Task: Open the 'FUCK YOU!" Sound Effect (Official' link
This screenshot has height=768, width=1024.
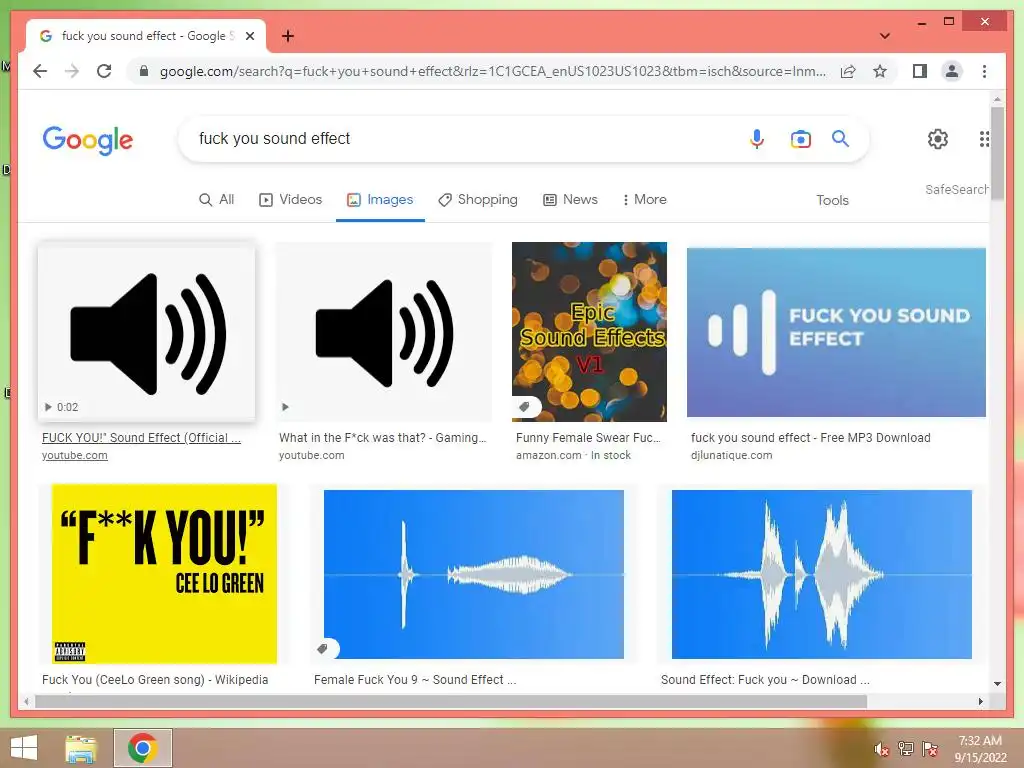Action: 141,438
